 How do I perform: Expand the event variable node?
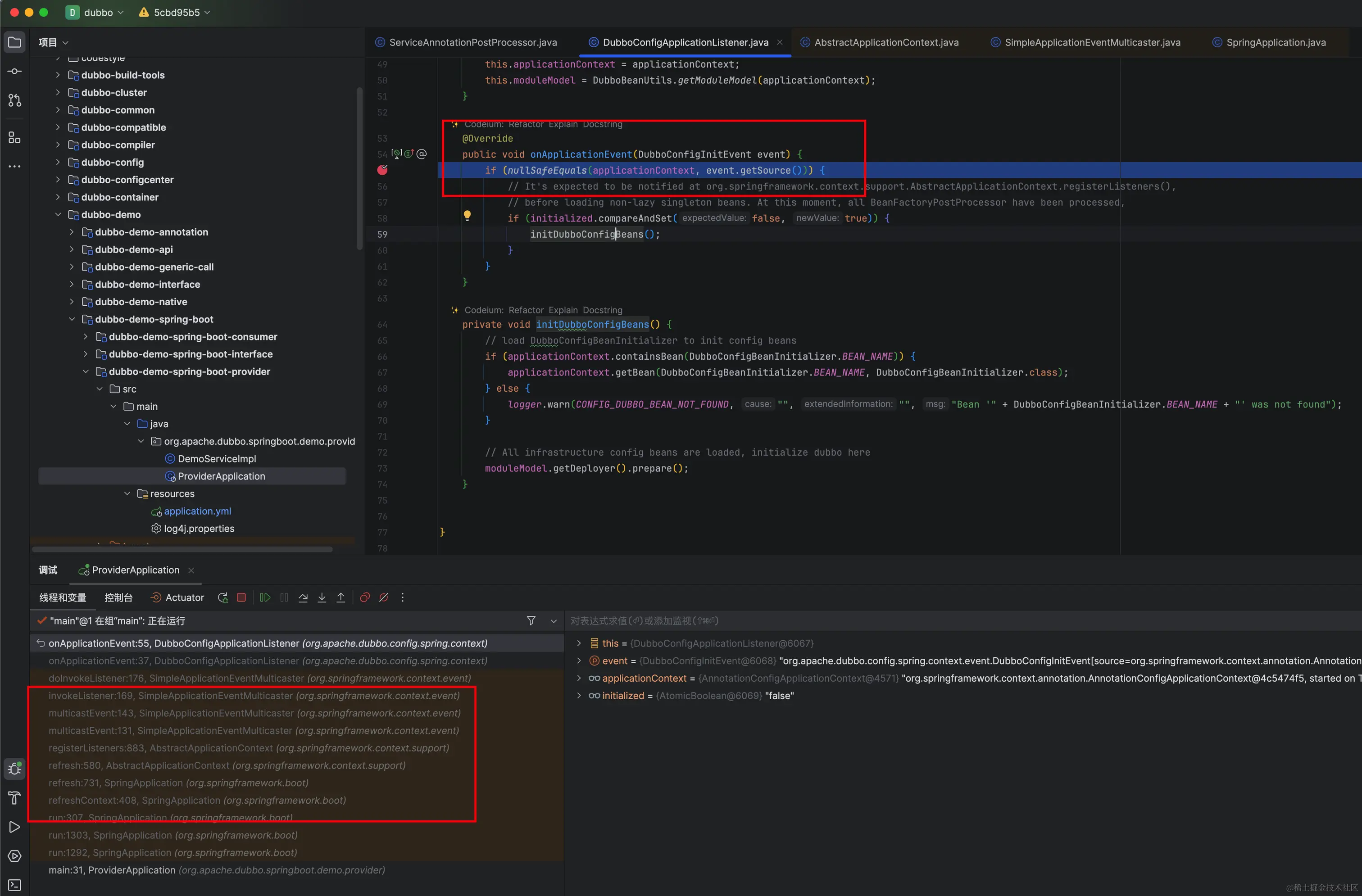[x=579, y=661]
